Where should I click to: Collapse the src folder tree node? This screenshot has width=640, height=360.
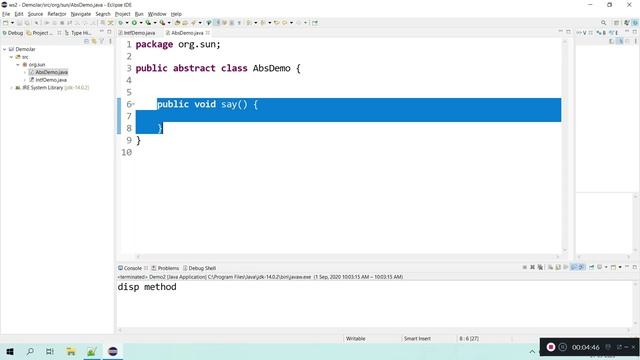[x=11, y=57]
